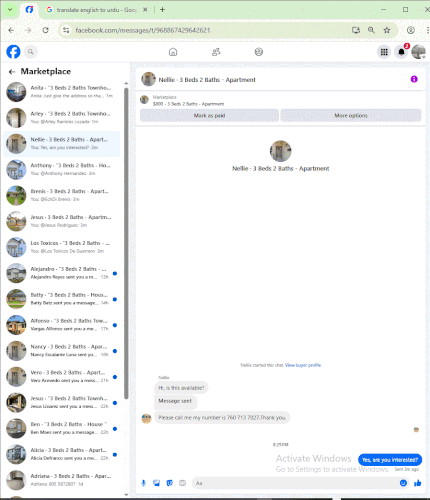Click the voice clip microphone icon
The height and width of the screenshot is (500, 430).
[x=144, y=483]
